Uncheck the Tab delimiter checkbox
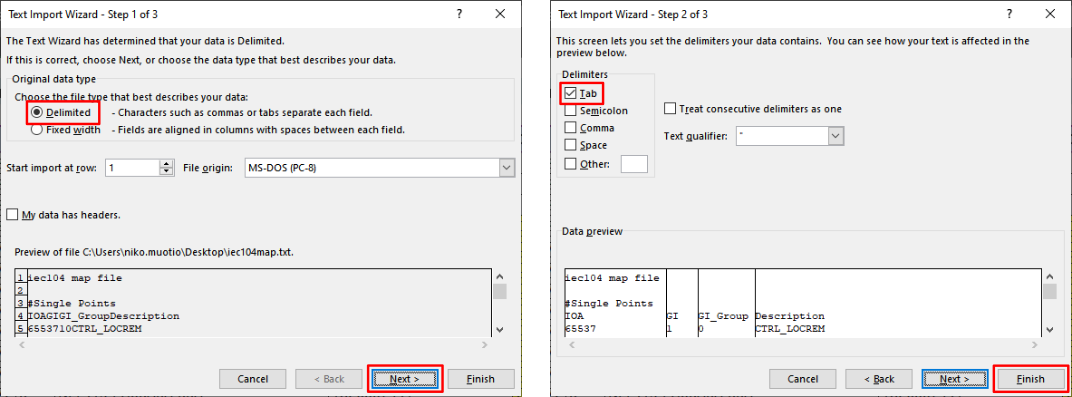1072x397 pixels. [570, 93]
